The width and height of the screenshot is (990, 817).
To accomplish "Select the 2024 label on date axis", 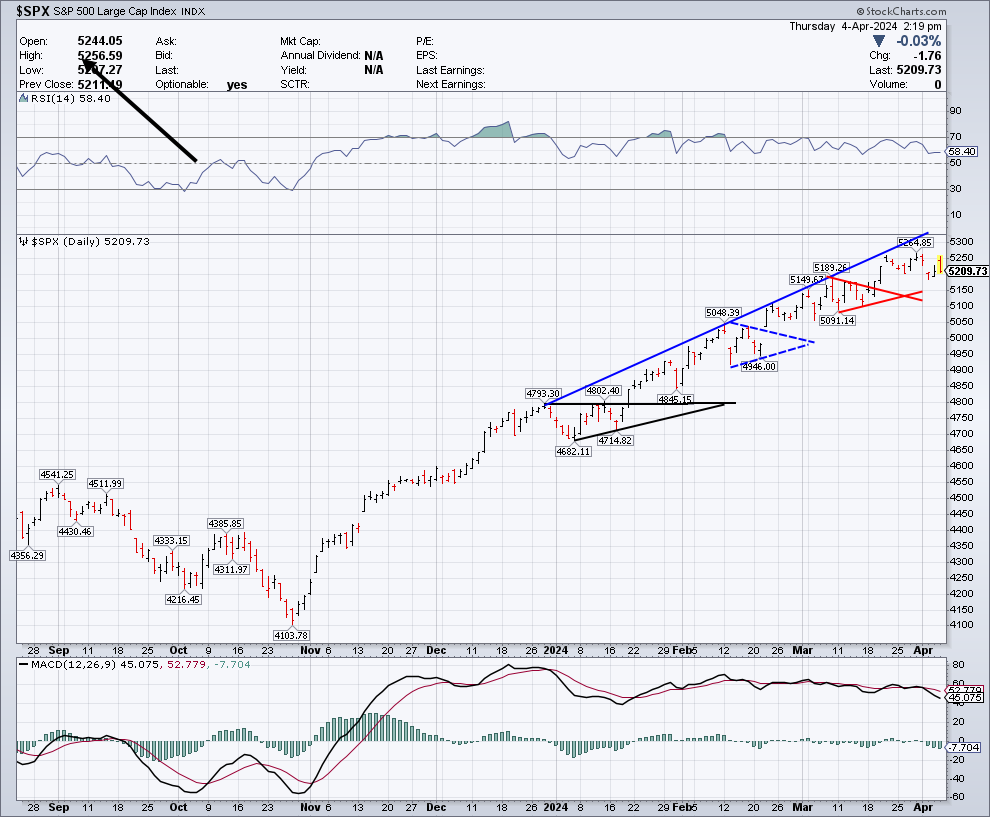I will (x=554, y=650).
